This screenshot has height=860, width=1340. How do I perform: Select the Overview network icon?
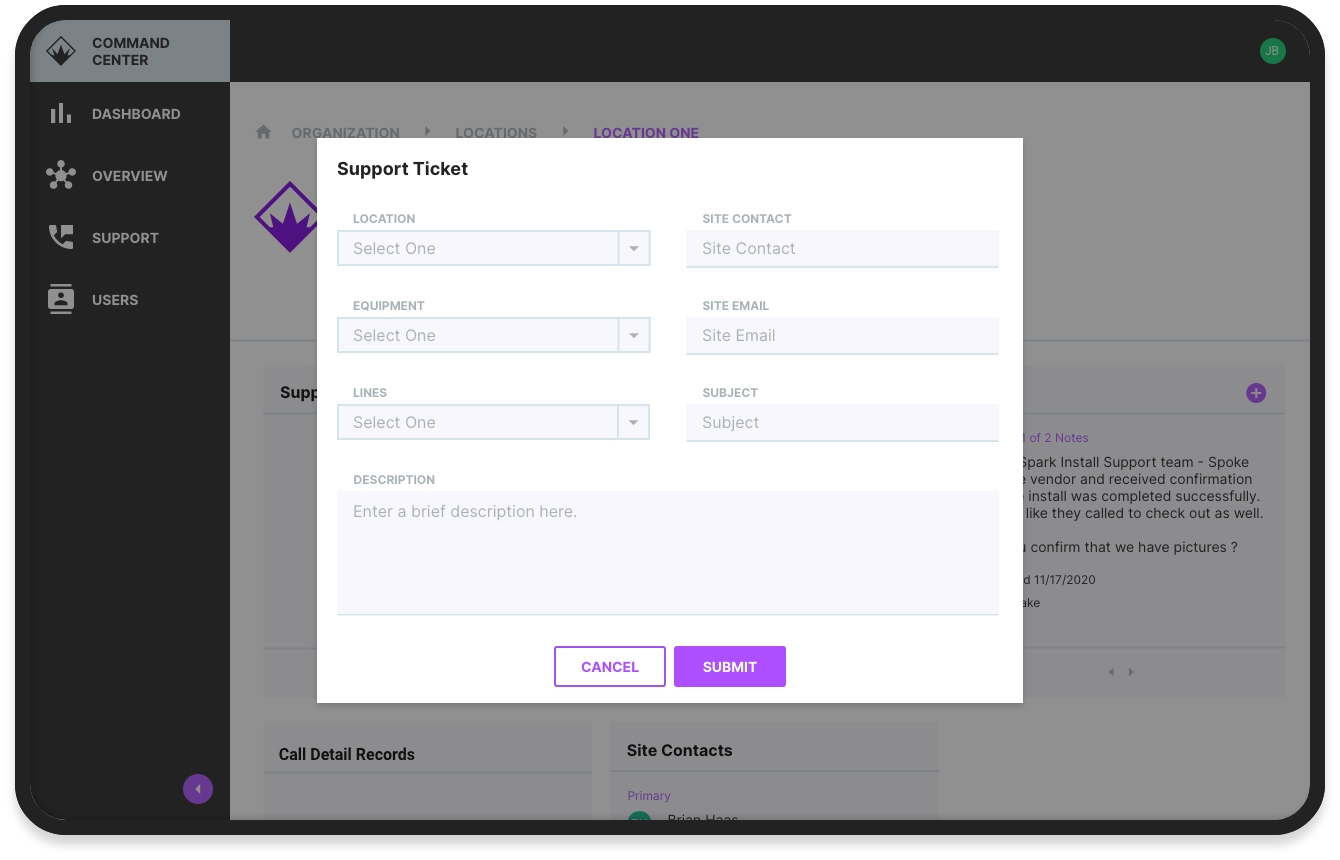pyautogui.click(x=61, y=175)
